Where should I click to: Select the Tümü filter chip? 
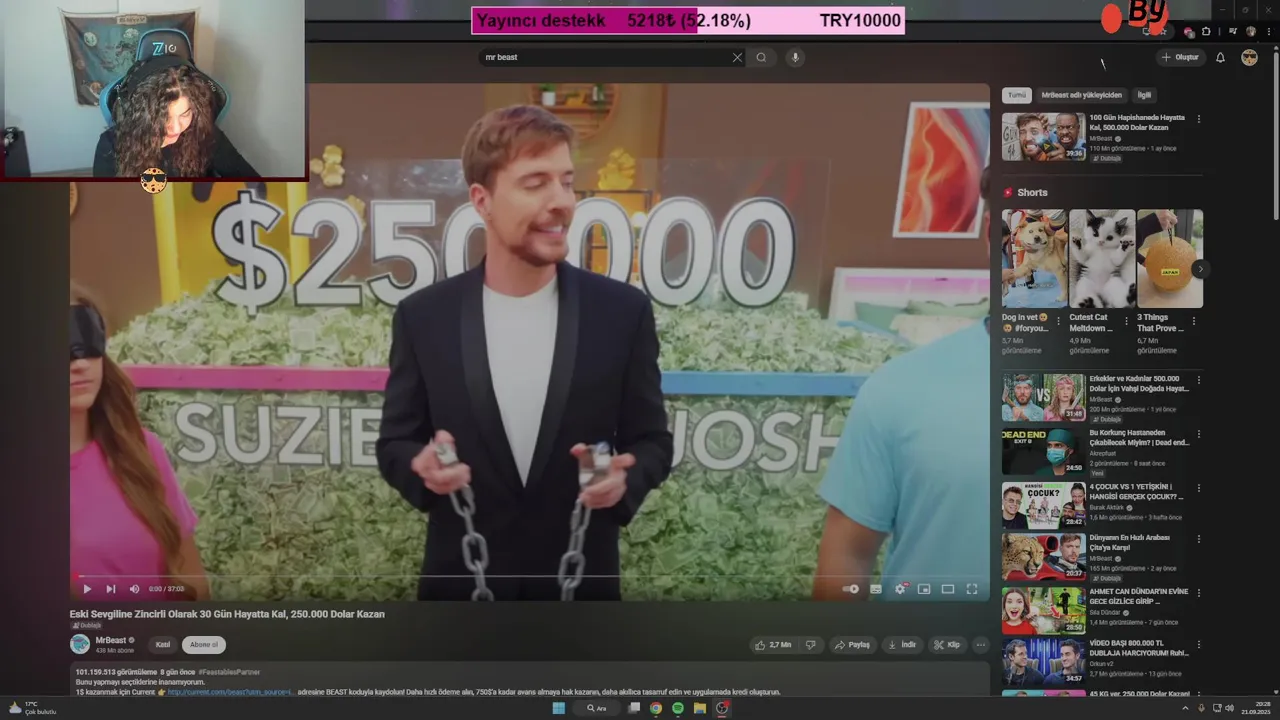pos(1017,95)
